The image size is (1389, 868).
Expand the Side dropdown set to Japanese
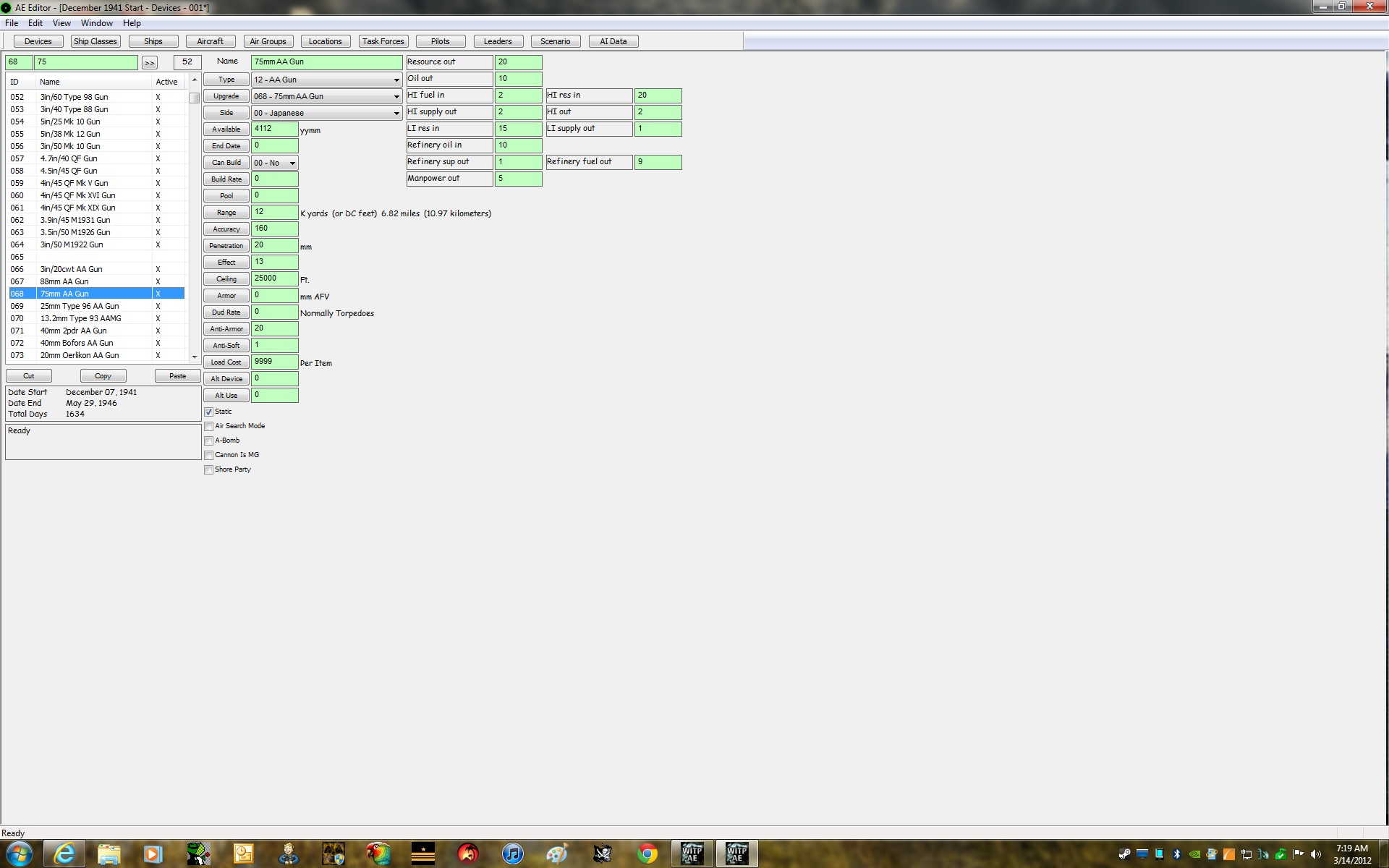[326, 113]
